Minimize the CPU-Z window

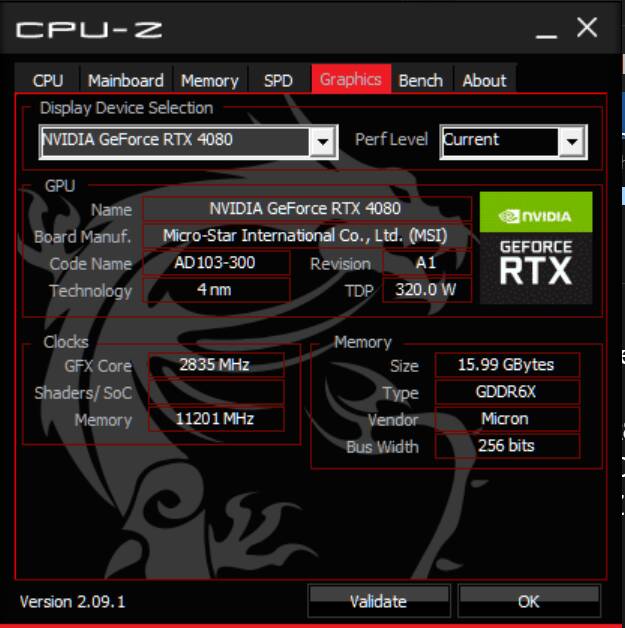coord(547,31)
